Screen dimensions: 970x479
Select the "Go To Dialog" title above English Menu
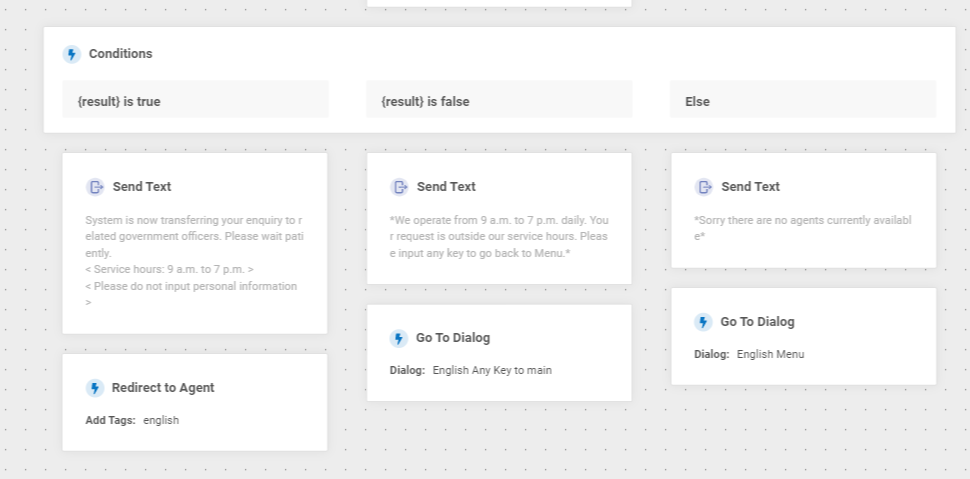click(757, 322)
